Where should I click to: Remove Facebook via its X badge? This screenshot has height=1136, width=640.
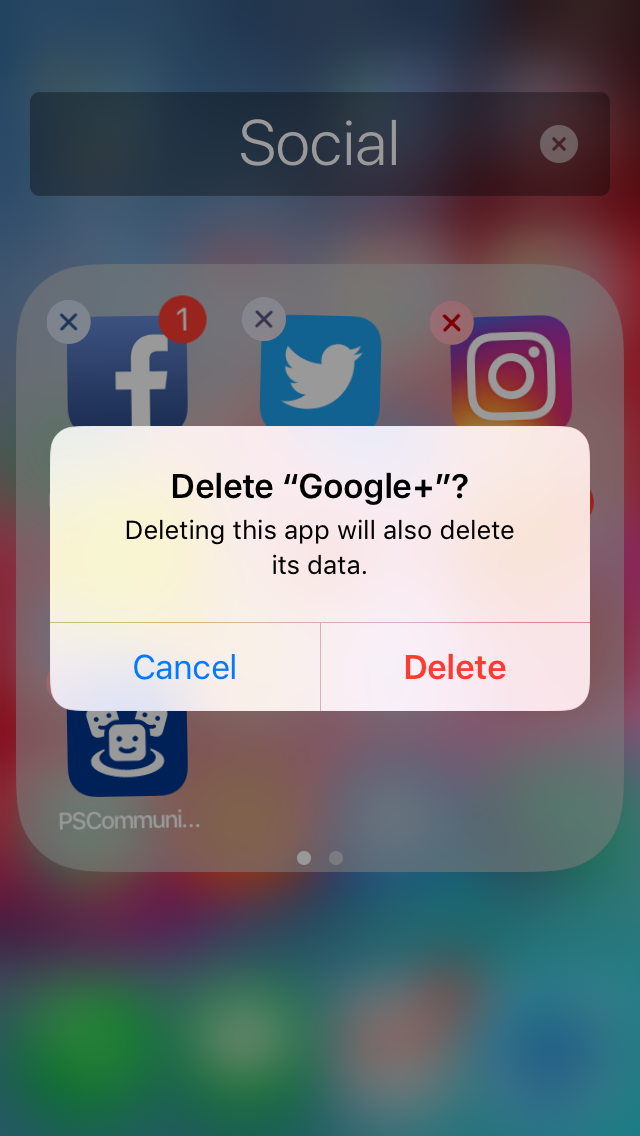click(69, 322)
